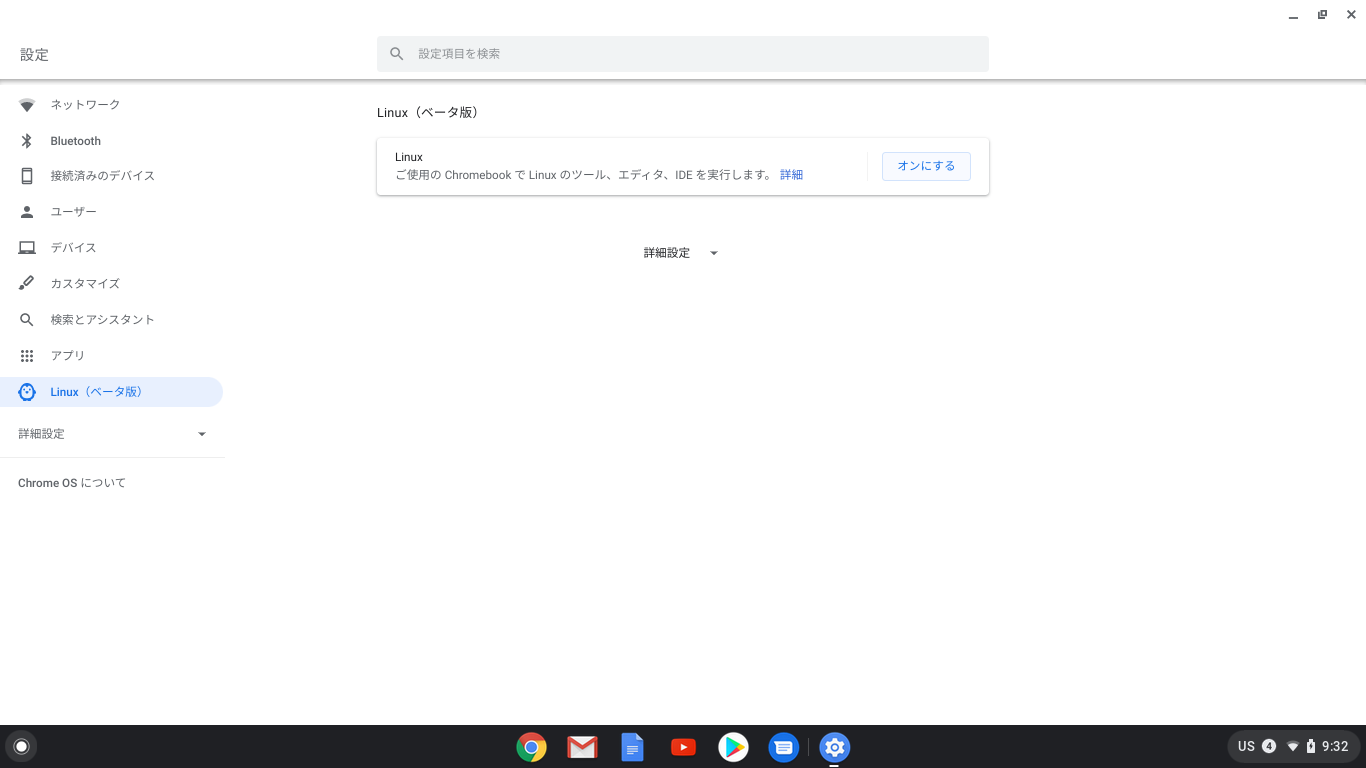Click オンにする button to enable Linux
The width and height of the screenshot is (1366, 768).
coord(926,166)
